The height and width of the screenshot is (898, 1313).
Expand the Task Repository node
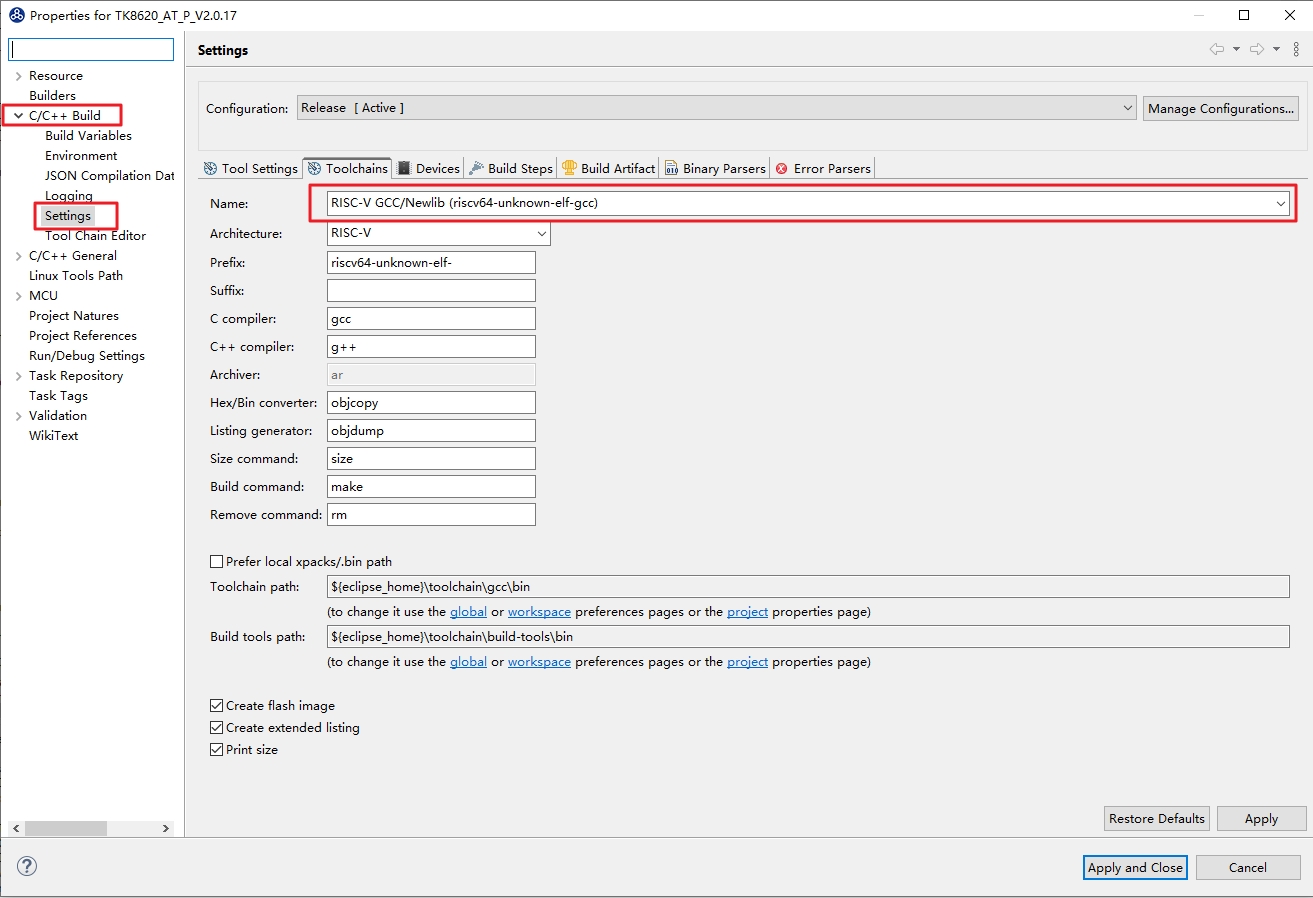coord(18,376)
